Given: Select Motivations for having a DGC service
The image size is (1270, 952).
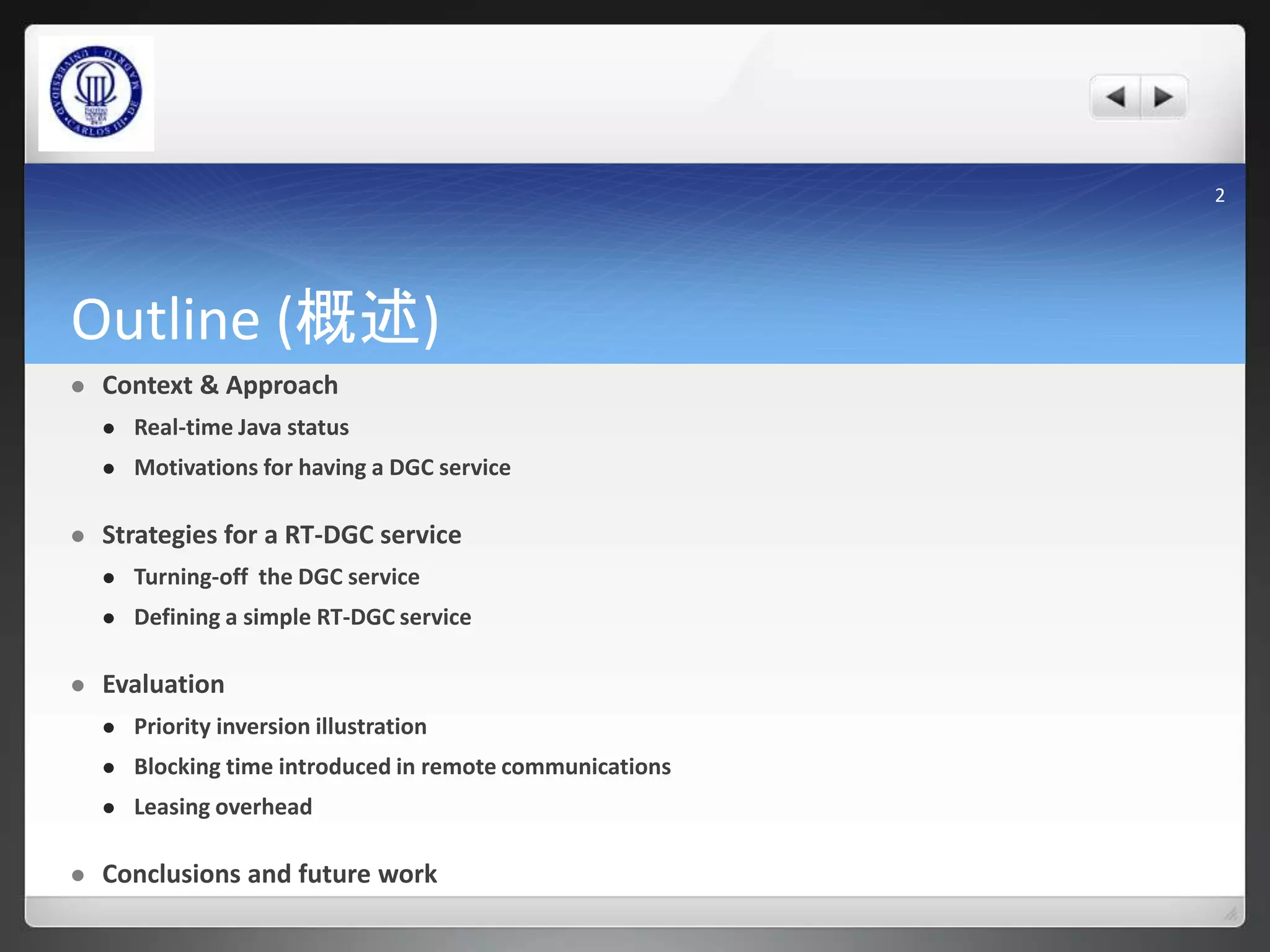Looking at the screenshot, I should pos(322,468).
